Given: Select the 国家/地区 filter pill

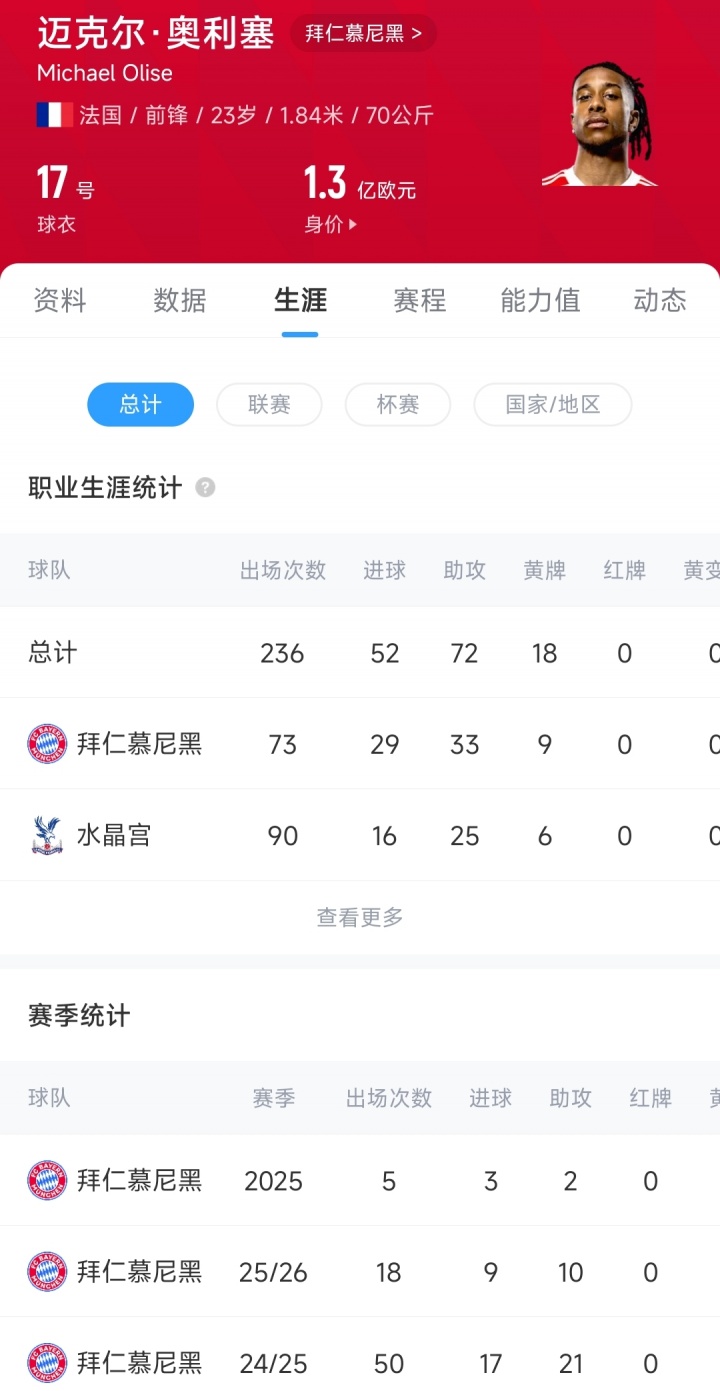Looking at the screenshot, I should pos(552,405).
